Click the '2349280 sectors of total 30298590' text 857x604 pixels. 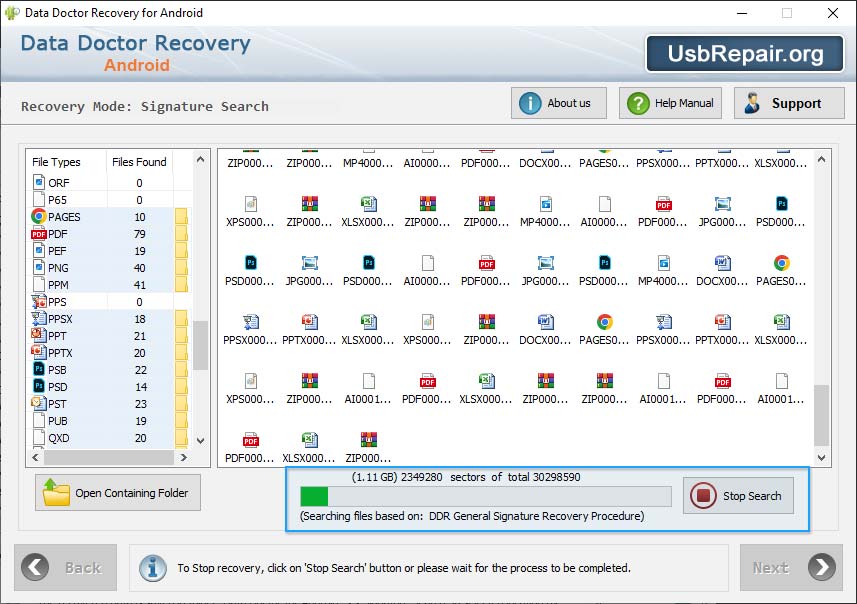(491, 477)
